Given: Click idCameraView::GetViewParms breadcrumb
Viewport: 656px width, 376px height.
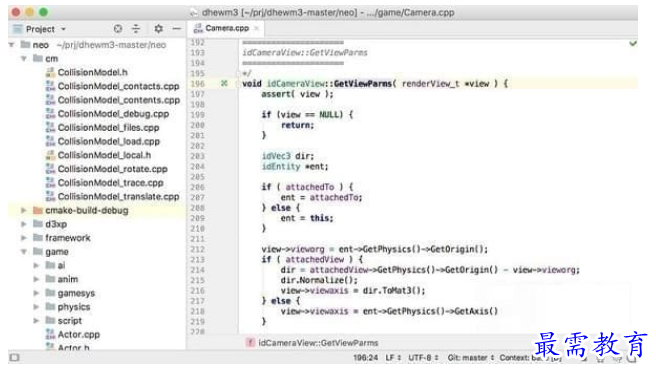Looking at the screenshot, I should (x=318, y=343).
